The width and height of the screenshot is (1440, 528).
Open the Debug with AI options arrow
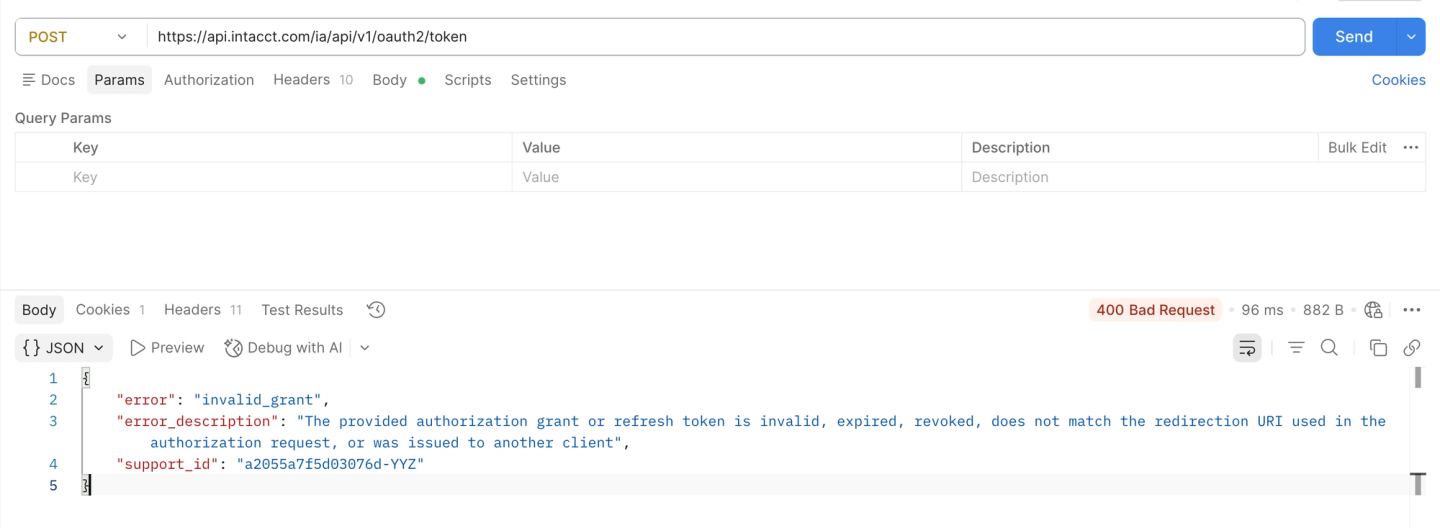coord(365,348)
